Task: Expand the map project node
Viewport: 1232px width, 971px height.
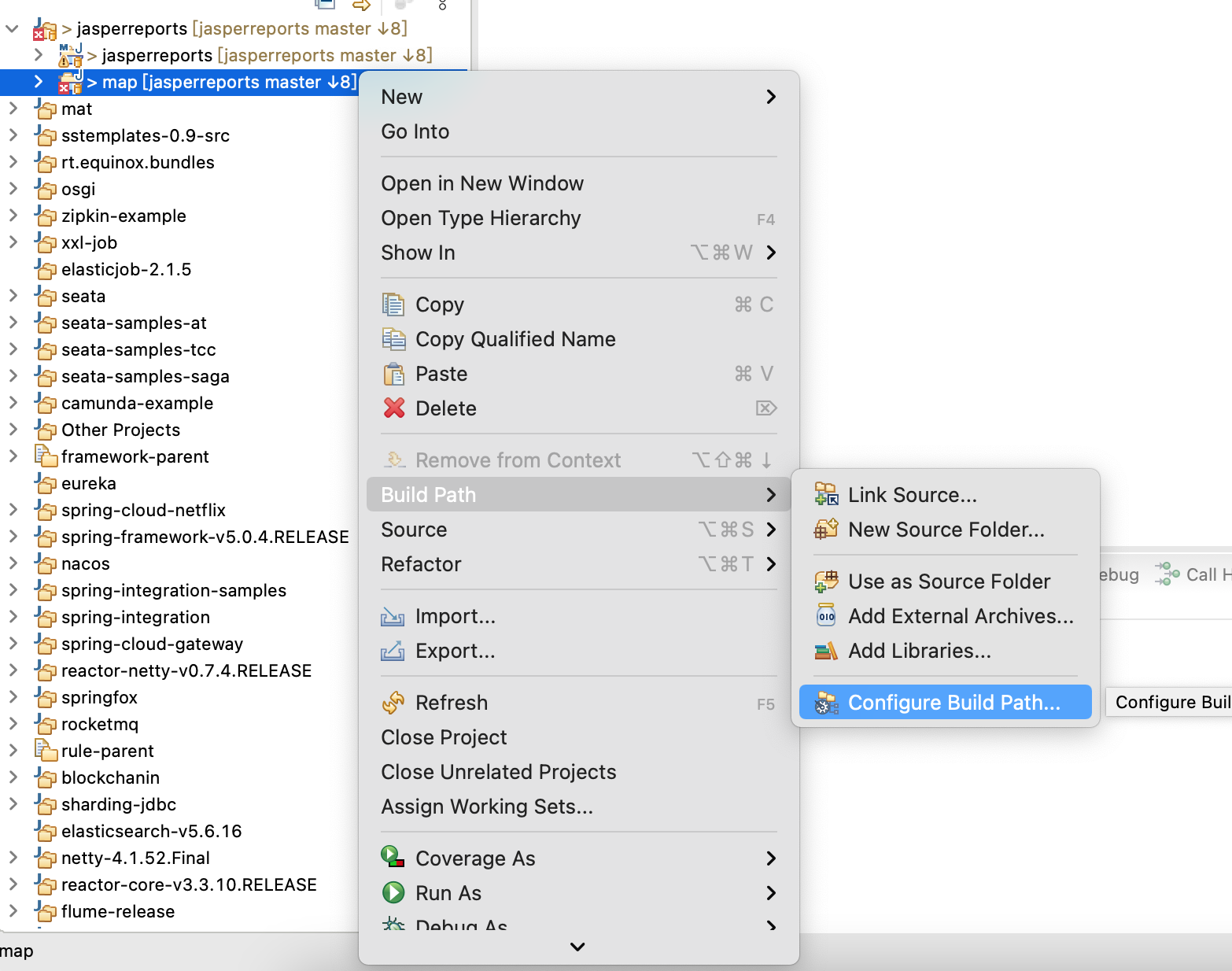Action: pyautogui.click(x=38, y=82)
